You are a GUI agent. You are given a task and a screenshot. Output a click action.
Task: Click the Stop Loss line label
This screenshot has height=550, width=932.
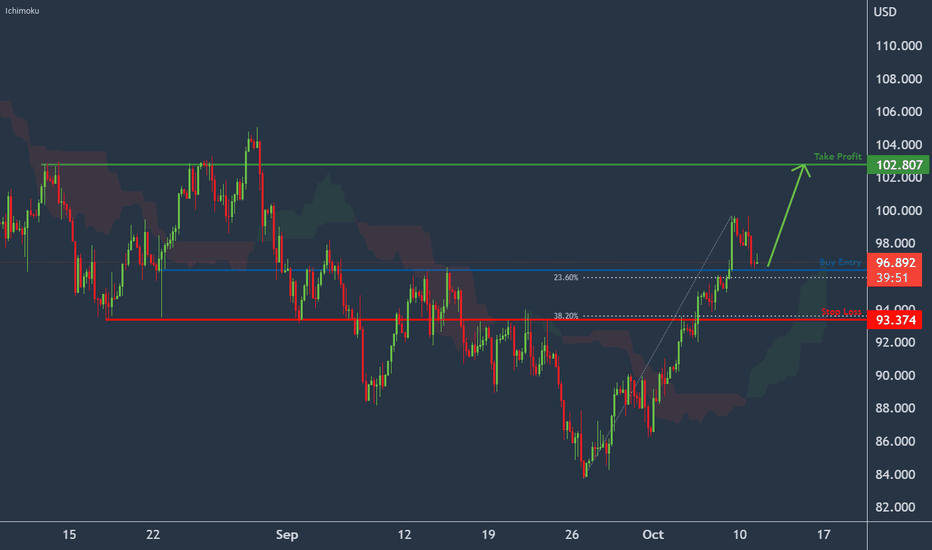click(841, 312)
